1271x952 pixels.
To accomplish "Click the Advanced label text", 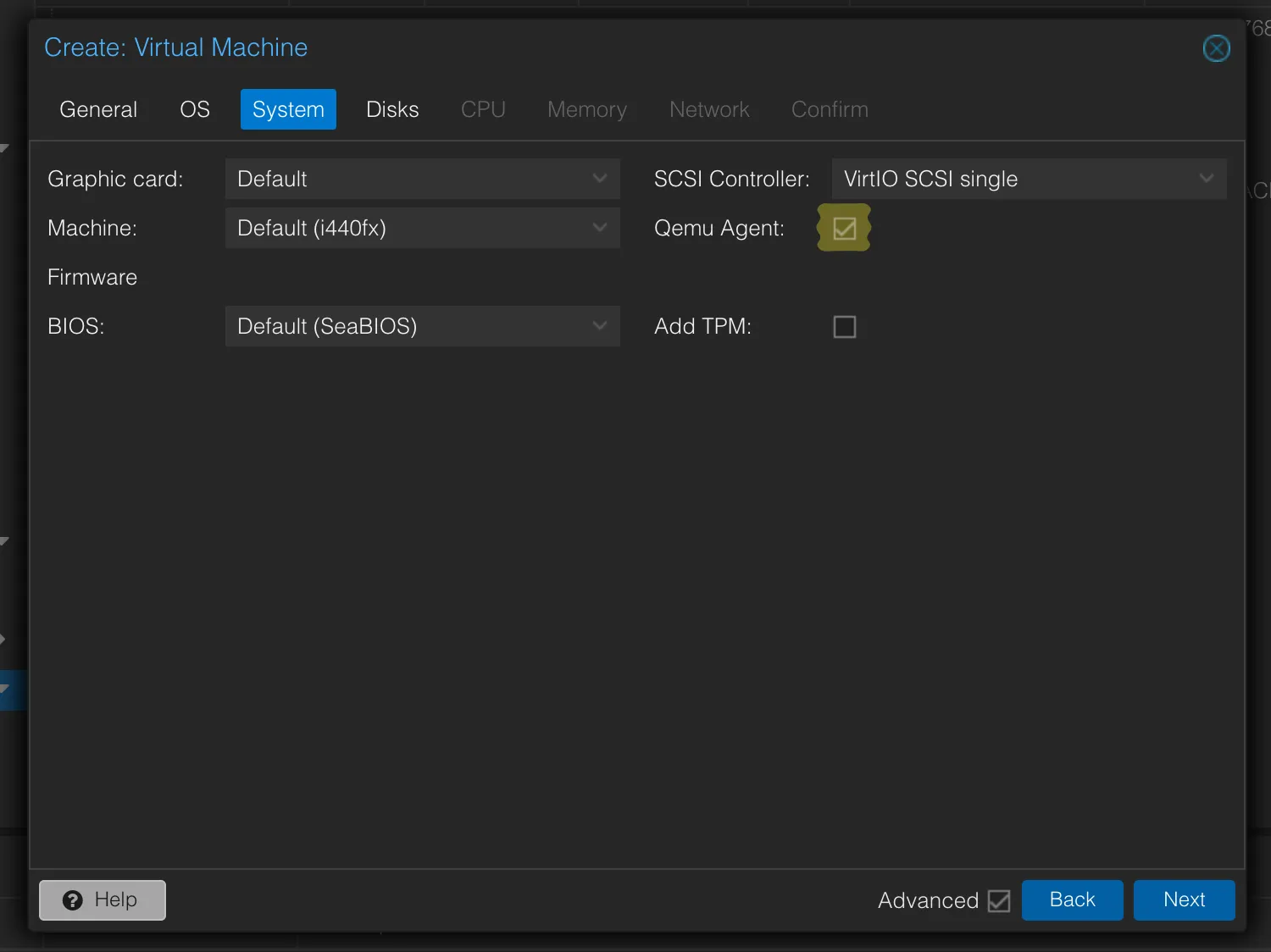I will (928, 900).
